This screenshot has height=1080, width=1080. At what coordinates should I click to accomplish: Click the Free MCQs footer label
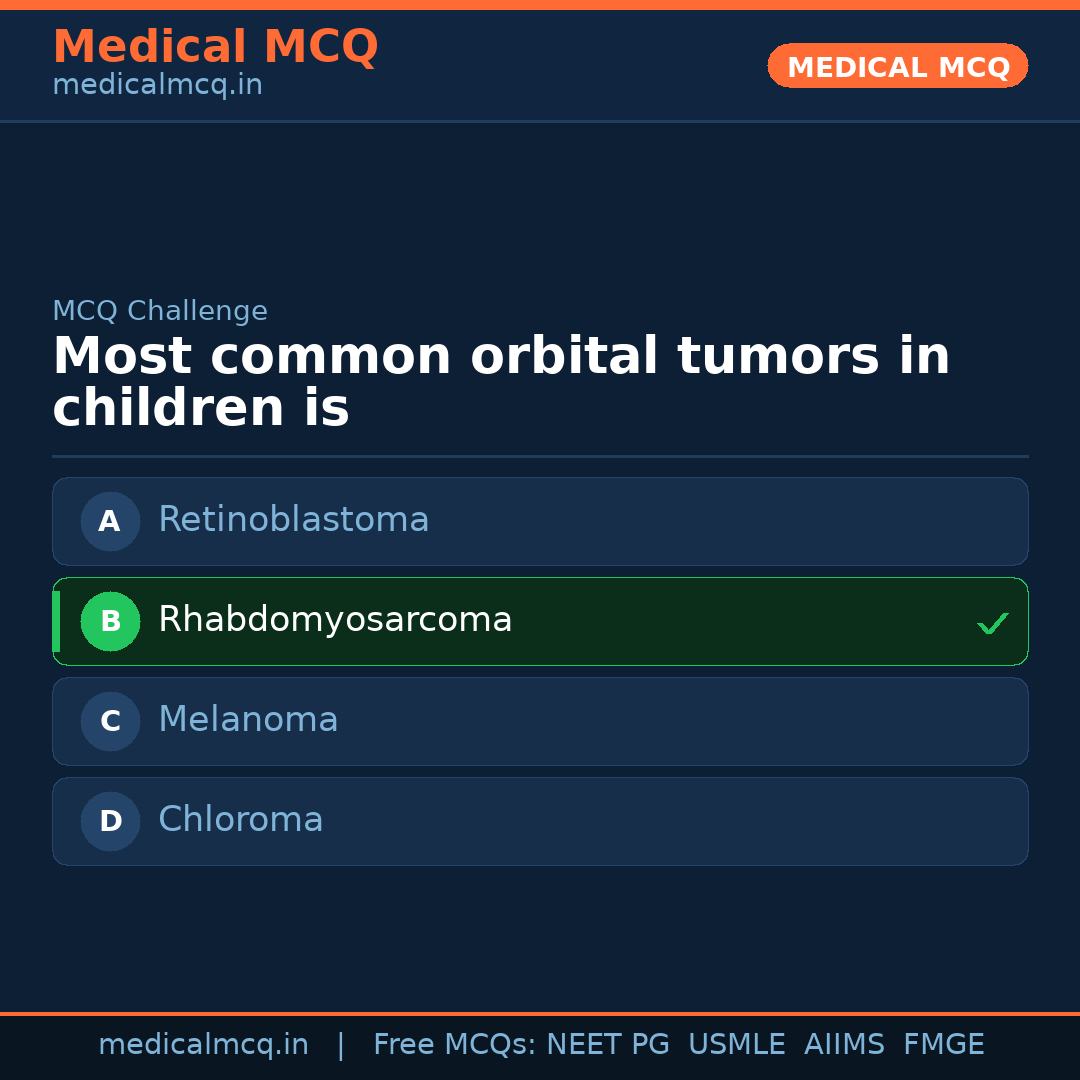455,1045
